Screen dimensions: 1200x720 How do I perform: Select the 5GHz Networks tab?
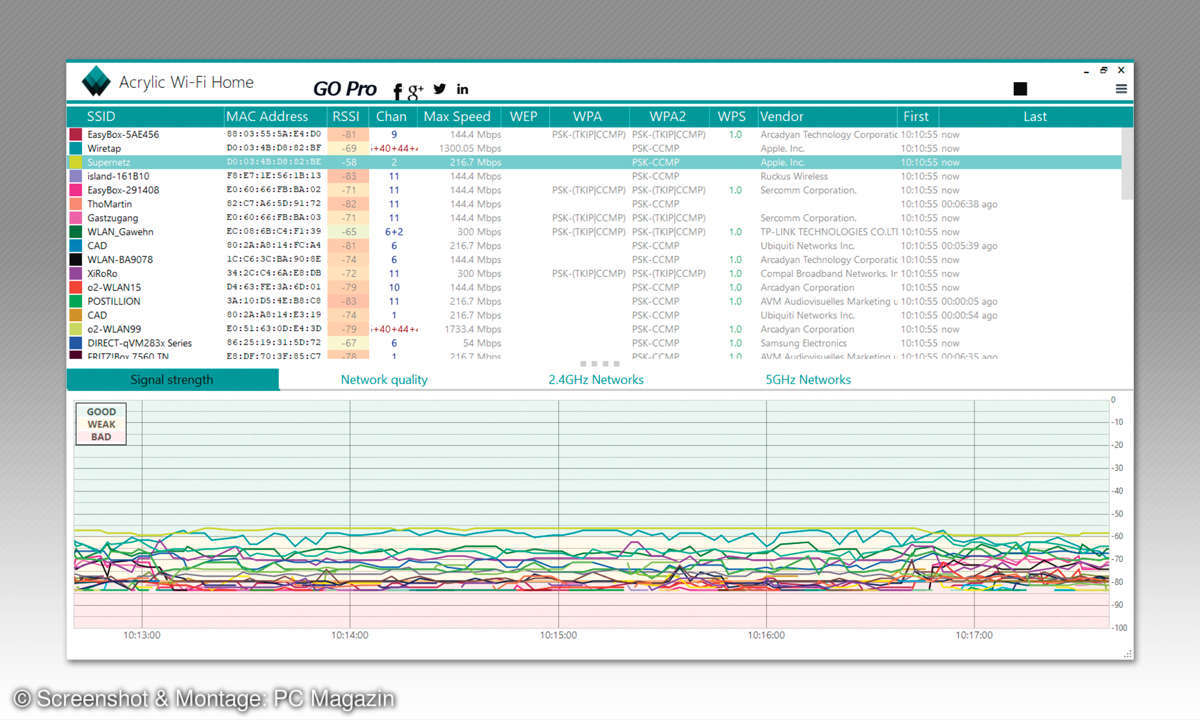(808, 380)
